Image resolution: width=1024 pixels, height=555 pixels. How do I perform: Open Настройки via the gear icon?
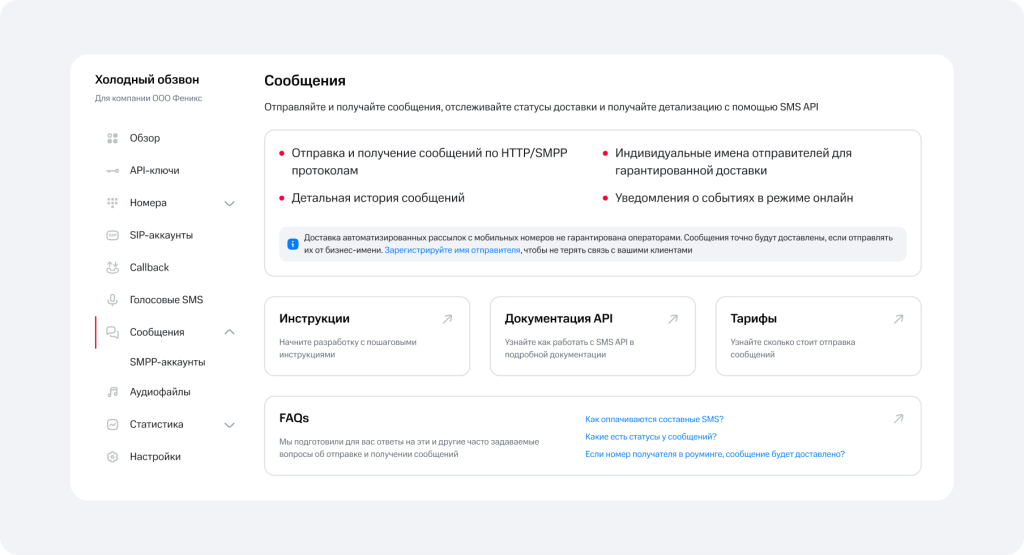(112, 456)
